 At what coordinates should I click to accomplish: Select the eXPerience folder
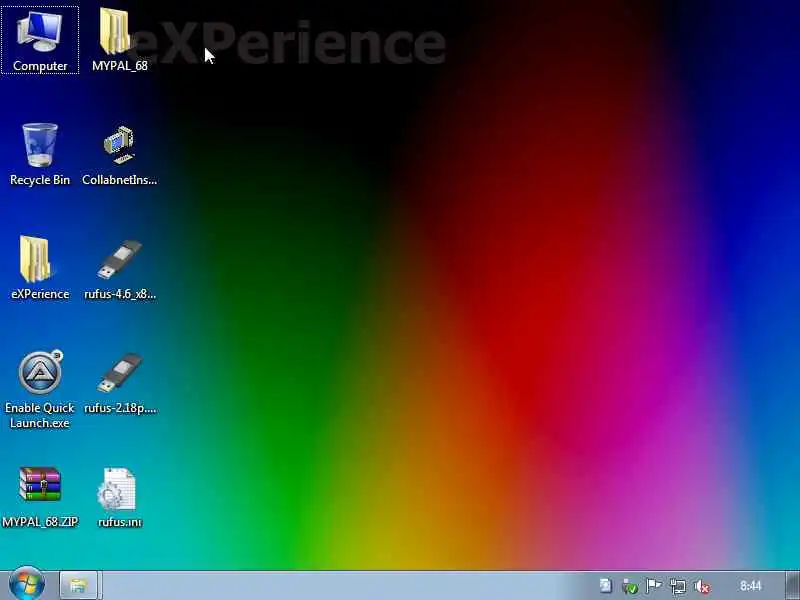point(40,268)
